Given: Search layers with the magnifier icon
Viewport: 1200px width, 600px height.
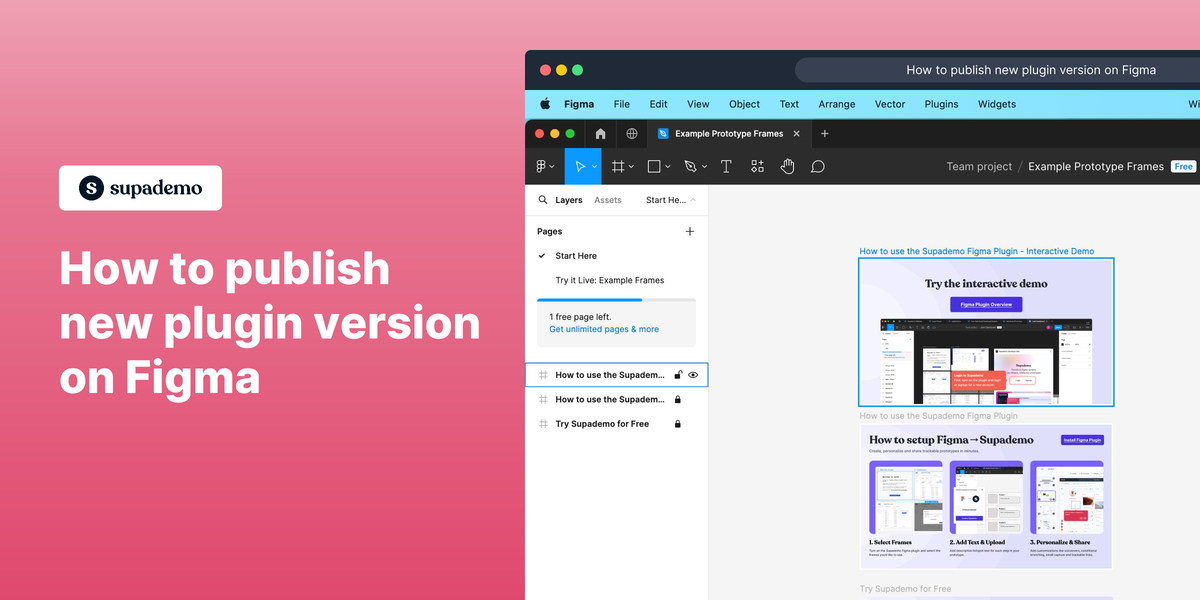Looking at the screenshot, I should tap(543, 200).
